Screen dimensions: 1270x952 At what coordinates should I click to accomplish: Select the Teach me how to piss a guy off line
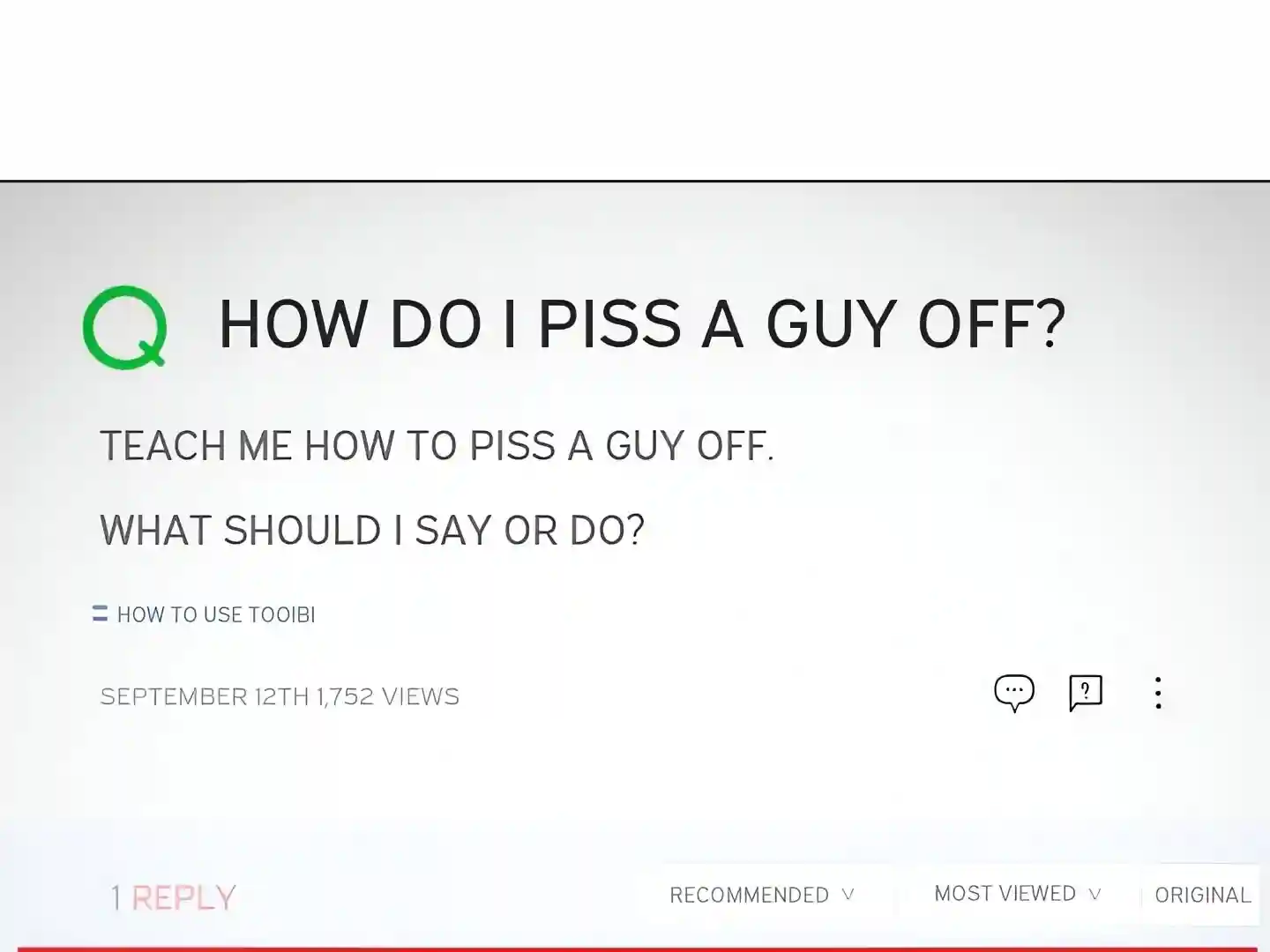[x=437, y=446]
